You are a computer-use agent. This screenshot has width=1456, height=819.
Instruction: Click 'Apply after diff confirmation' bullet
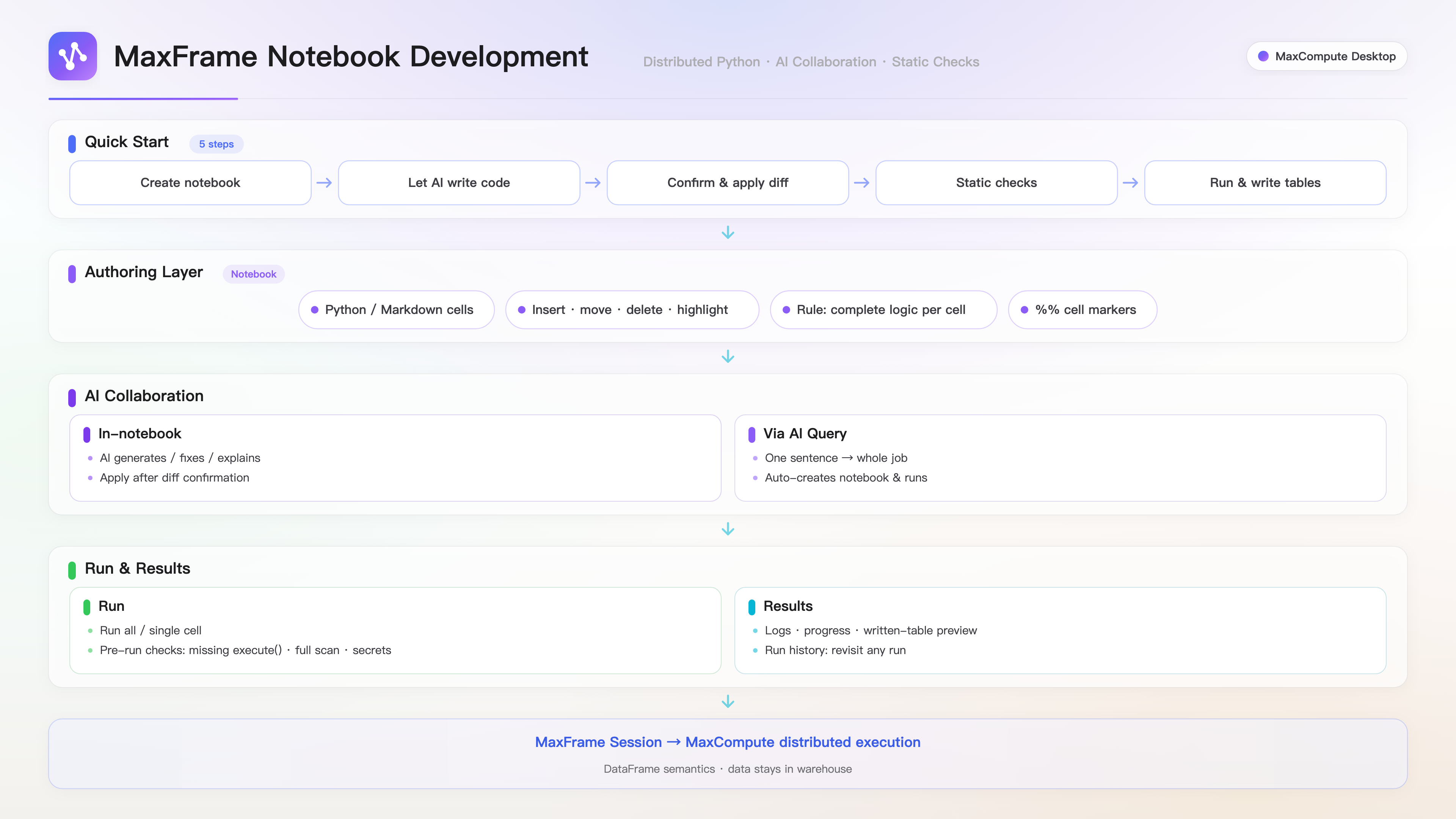point(174,478)
